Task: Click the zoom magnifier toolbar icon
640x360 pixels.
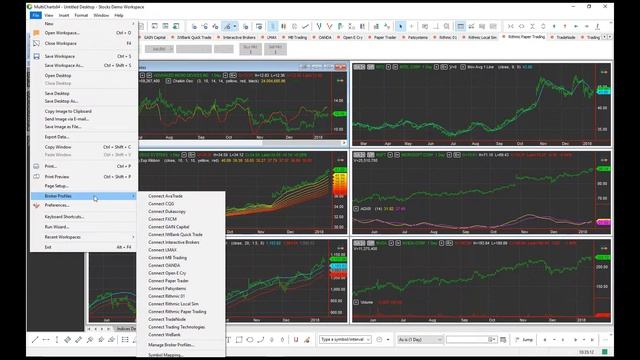Action: pos(447,26)
